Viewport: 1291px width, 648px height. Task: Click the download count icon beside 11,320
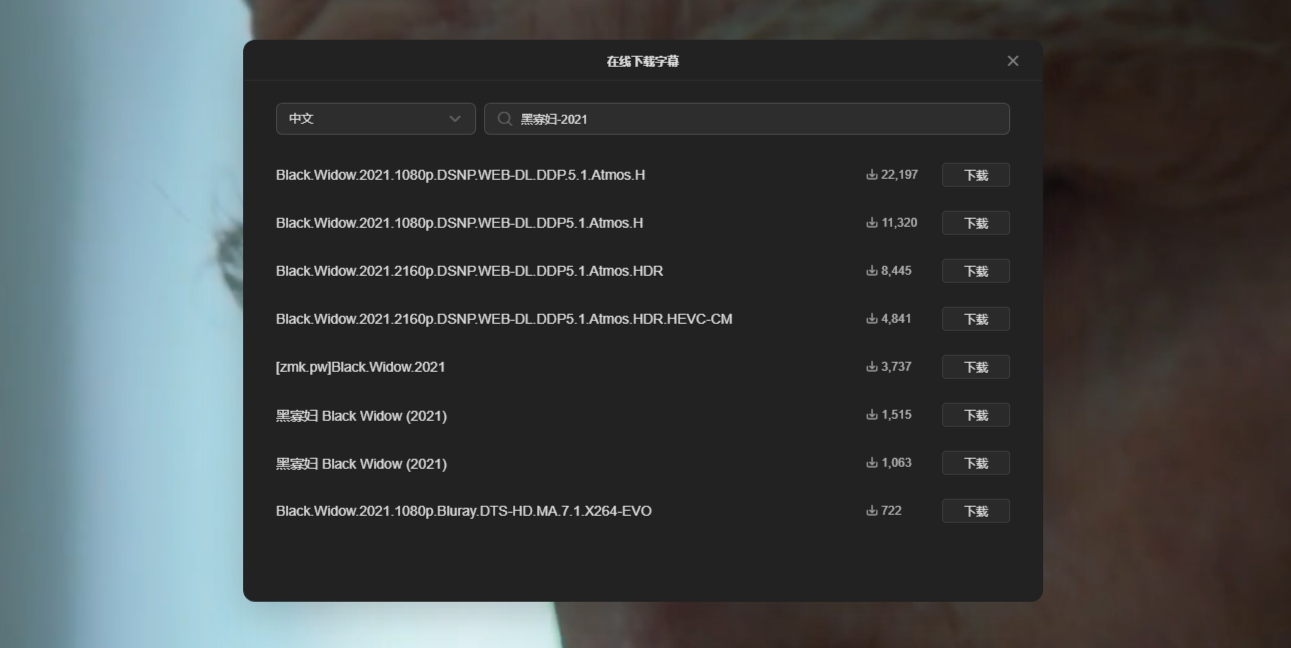(872, 223)
